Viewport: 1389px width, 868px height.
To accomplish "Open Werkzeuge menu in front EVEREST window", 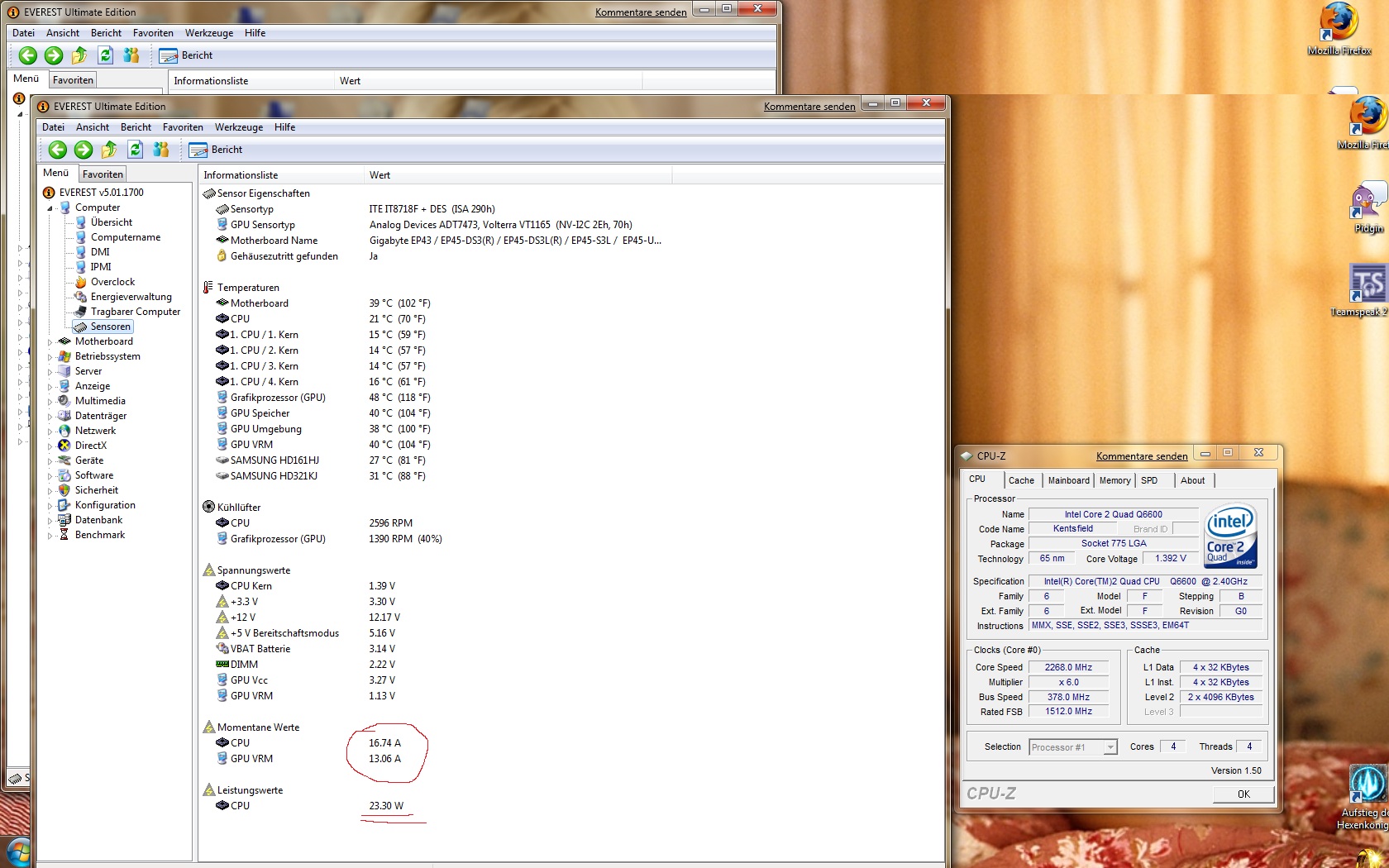I will [239, 127].
